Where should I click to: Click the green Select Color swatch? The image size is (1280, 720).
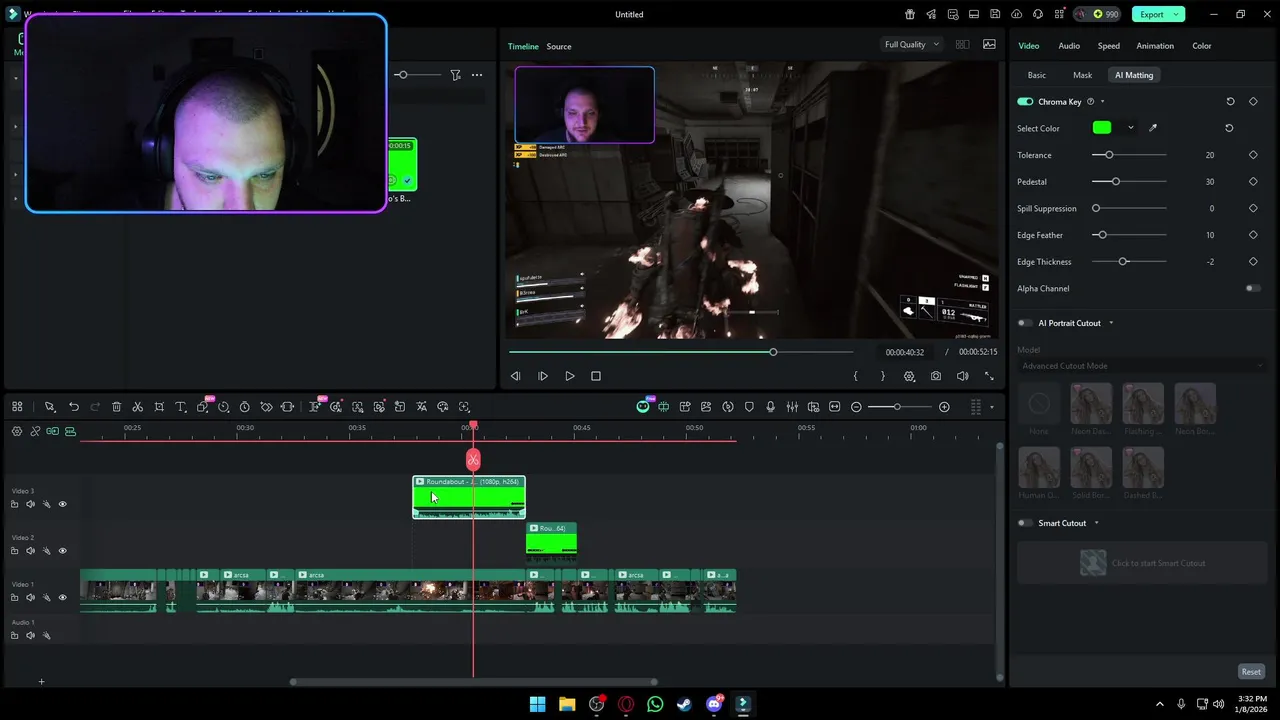pos(1102,128)
